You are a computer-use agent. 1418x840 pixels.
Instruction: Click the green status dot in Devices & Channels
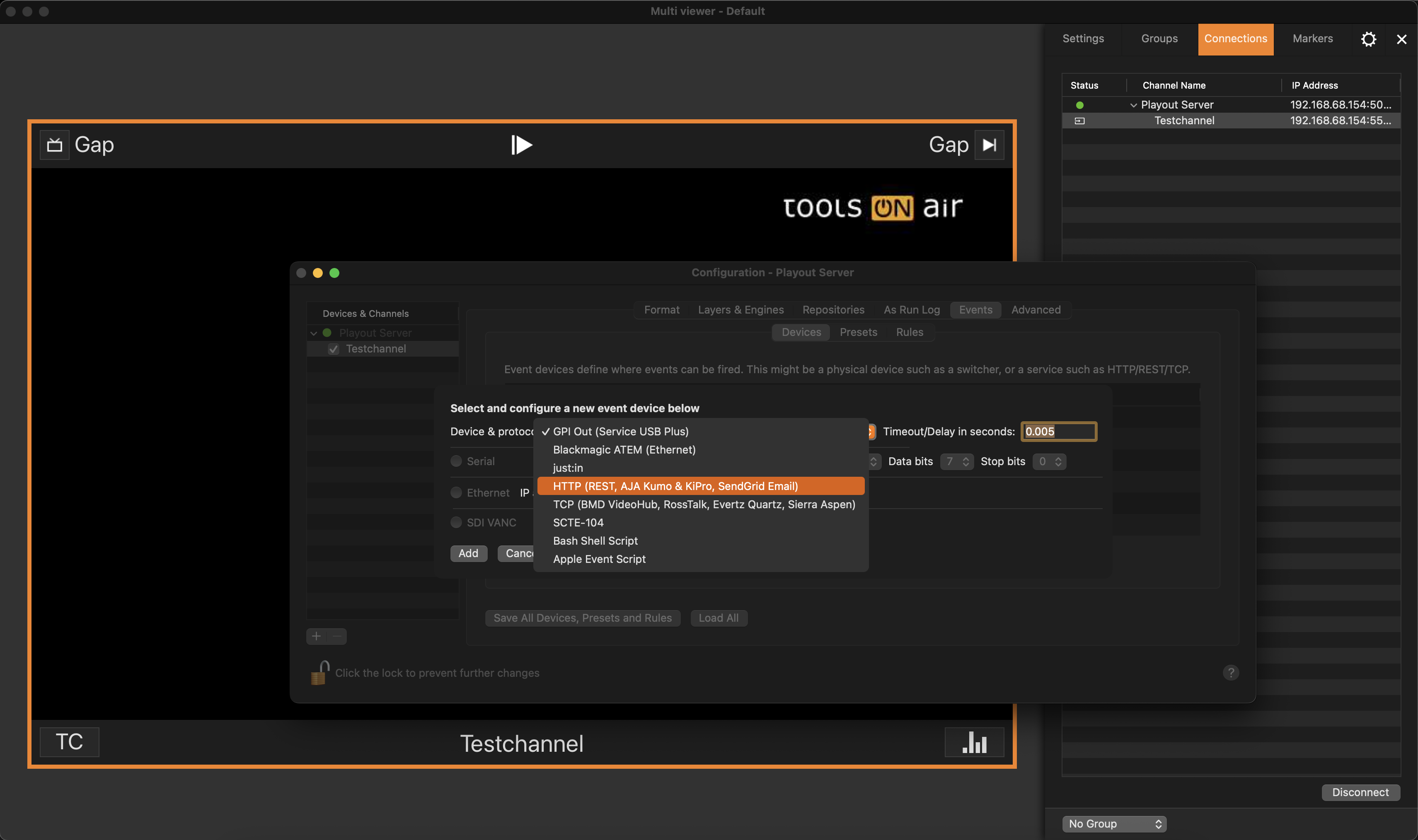(x=327, y=333)
